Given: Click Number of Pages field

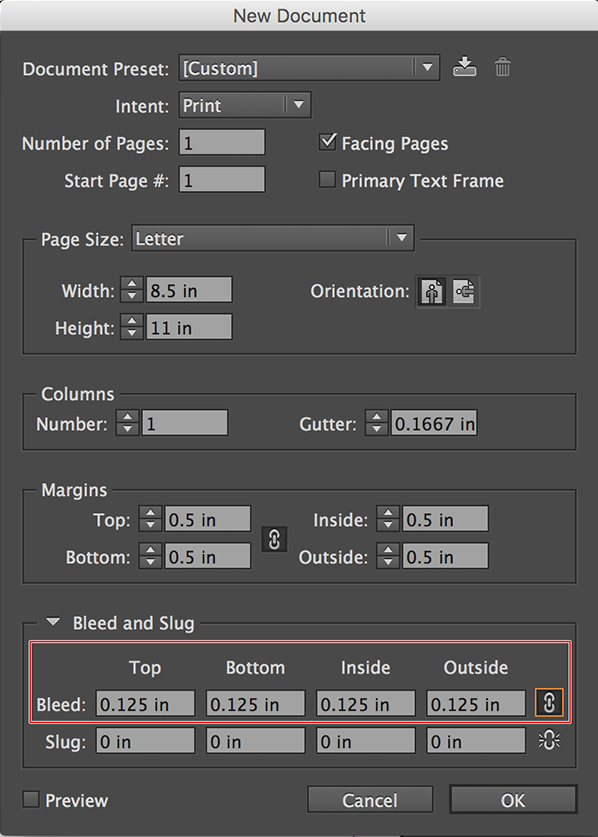Looking at the screenshot, I should [x=222, y=143].
